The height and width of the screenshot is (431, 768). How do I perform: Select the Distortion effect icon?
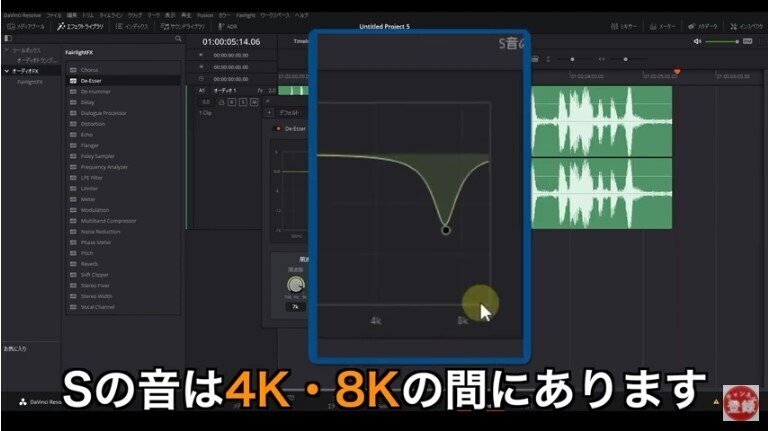pos(73,124)
